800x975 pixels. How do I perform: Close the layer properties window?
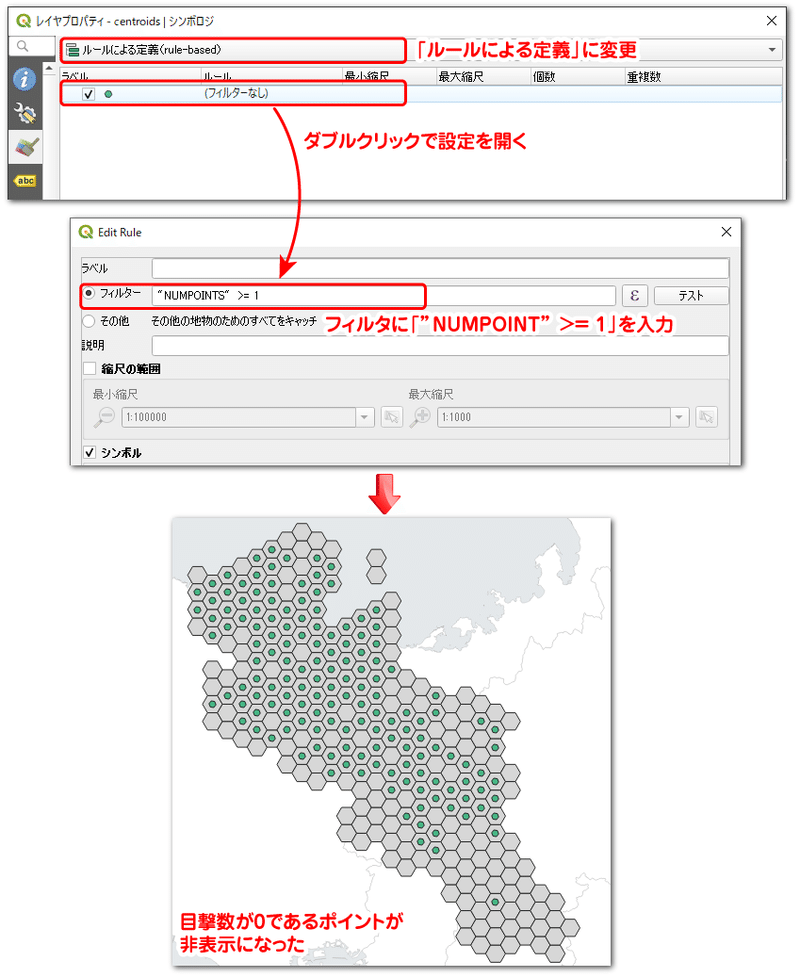tap(771, 21)
